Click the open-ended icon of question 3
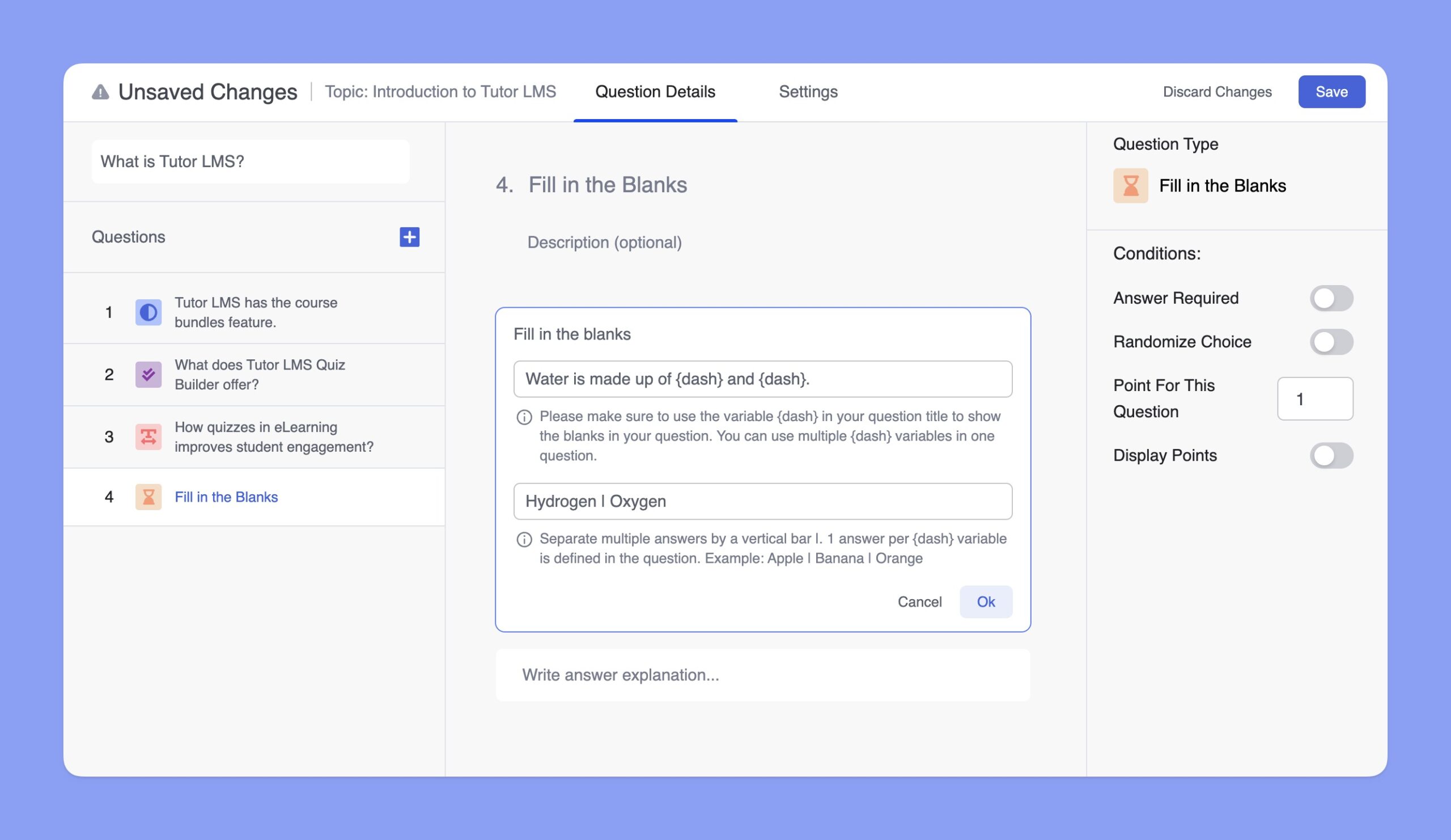The width and height of the screenshot is (1451, 840). (x=148, y=437)
